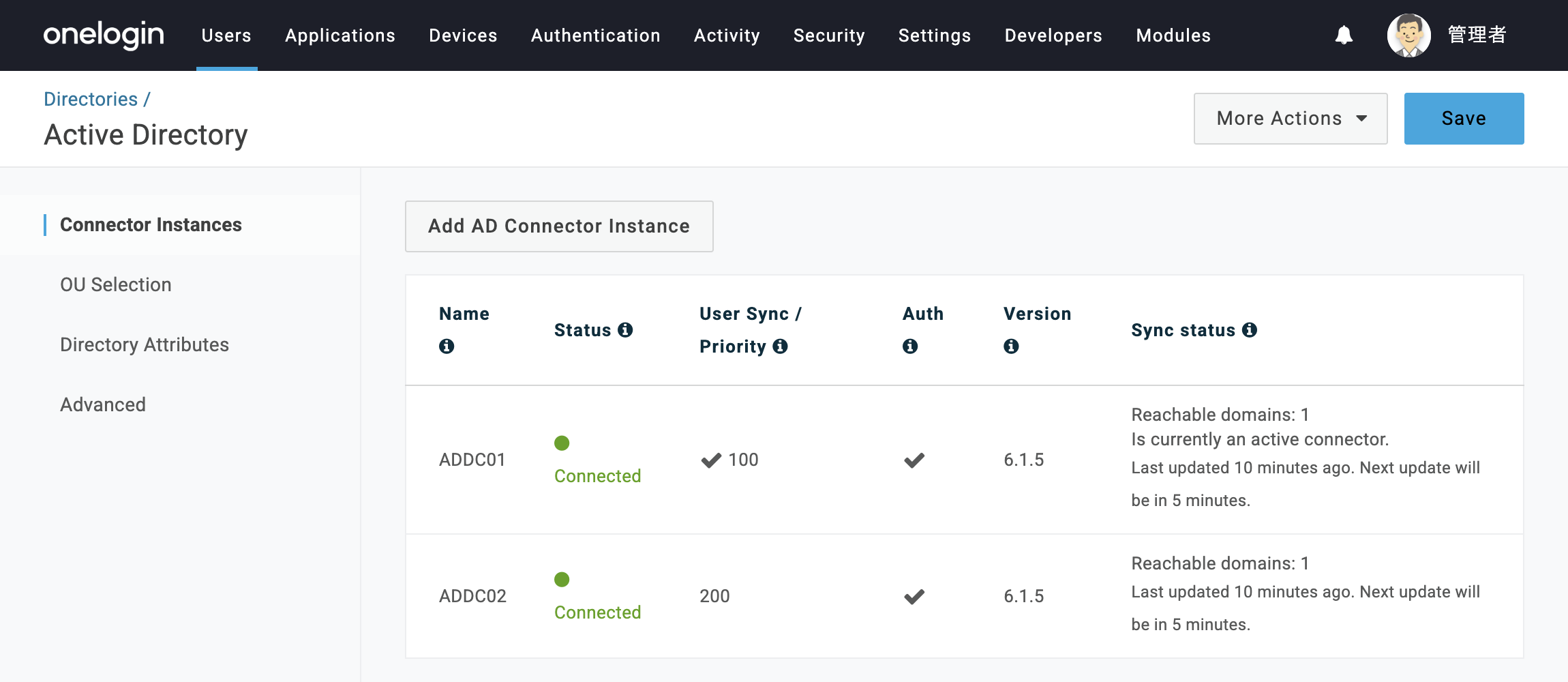Click the Sync status column header
Screen dimensions: 1568x682
click(1183, 330)
